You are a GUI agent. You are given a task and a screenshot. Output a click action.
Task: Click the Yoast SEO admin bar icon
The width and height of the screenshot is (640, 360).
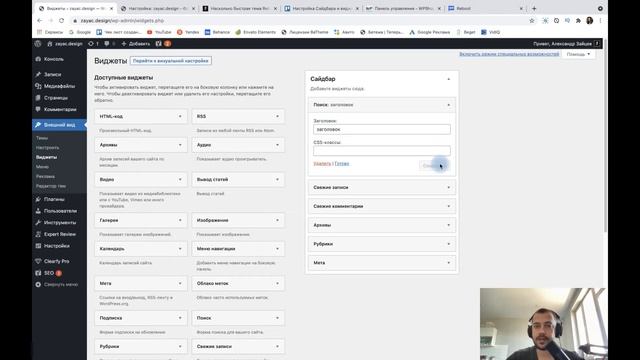coord(158,44)
